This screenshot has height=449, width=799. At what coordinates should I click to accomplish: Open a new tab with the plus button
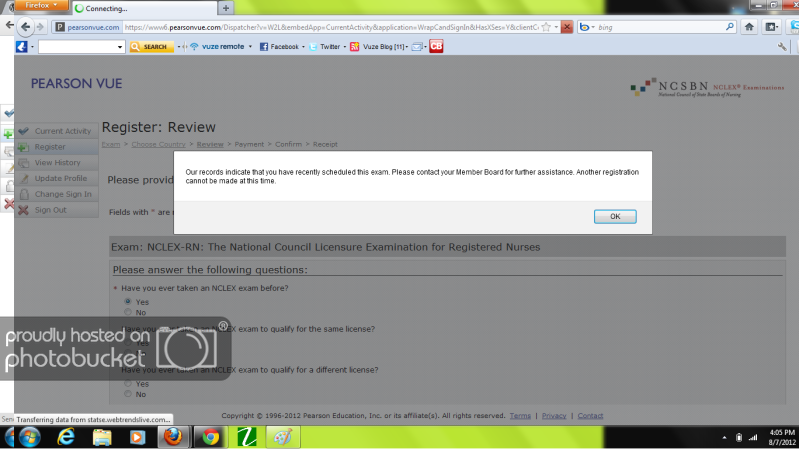(226, 8)
